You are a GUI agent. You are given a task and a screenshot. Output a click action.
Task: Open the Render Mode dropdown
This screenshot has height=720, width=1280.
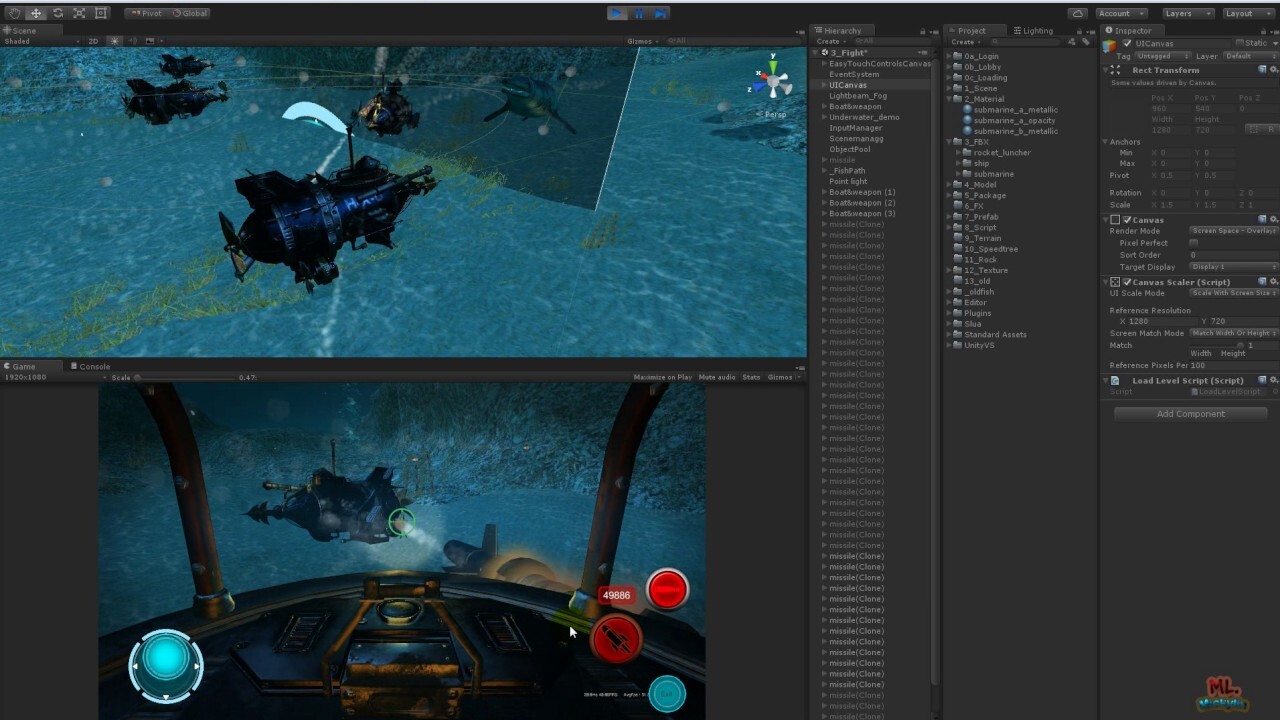tap(1232, 231)
